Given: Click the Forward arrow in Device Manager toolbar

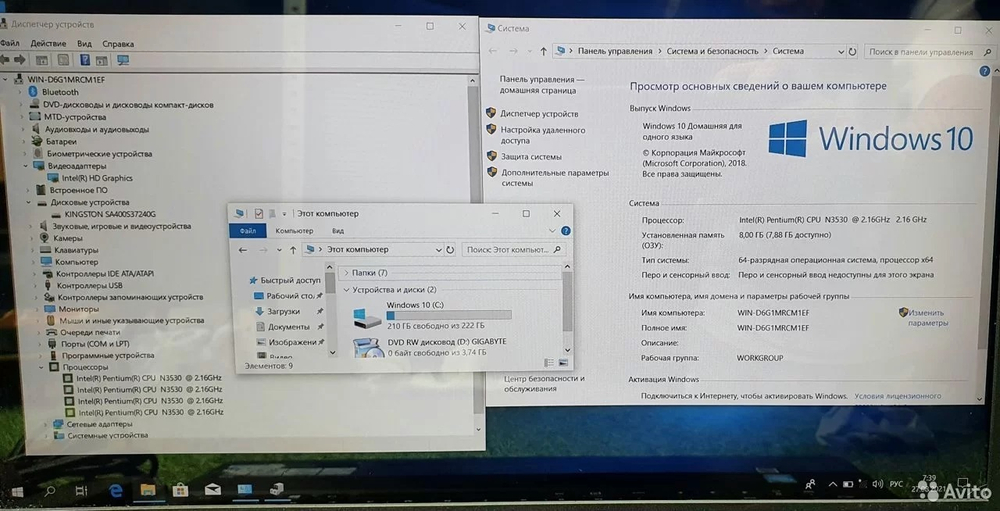Looking at the screenshot, I should [x=20, y=60].
